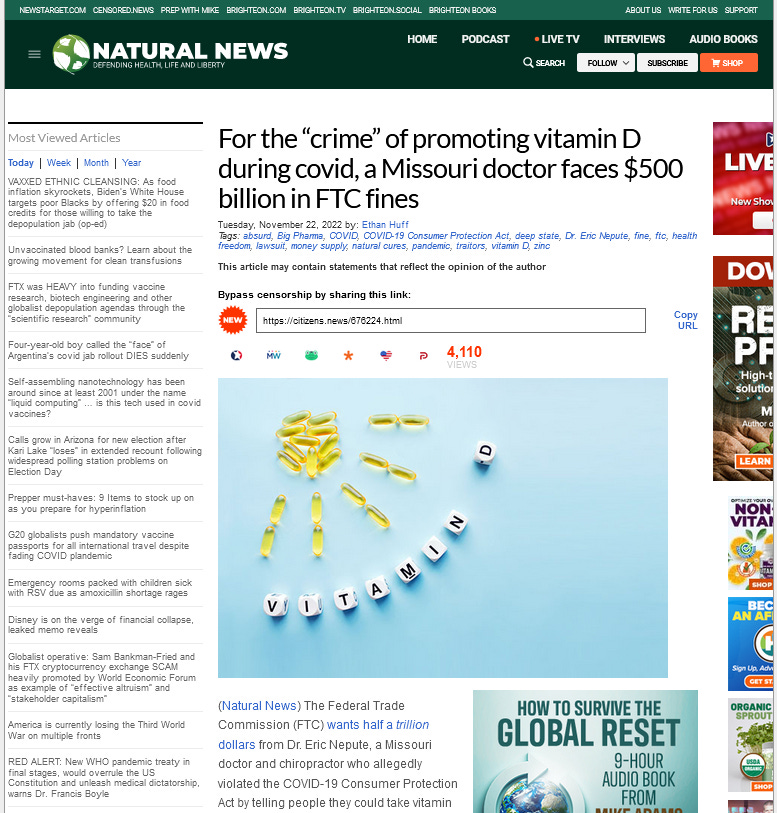Image resolution: width=777 pixels, height=813 pixels.
Task: Open the Brighteon.Social top link
Action: 387,10
